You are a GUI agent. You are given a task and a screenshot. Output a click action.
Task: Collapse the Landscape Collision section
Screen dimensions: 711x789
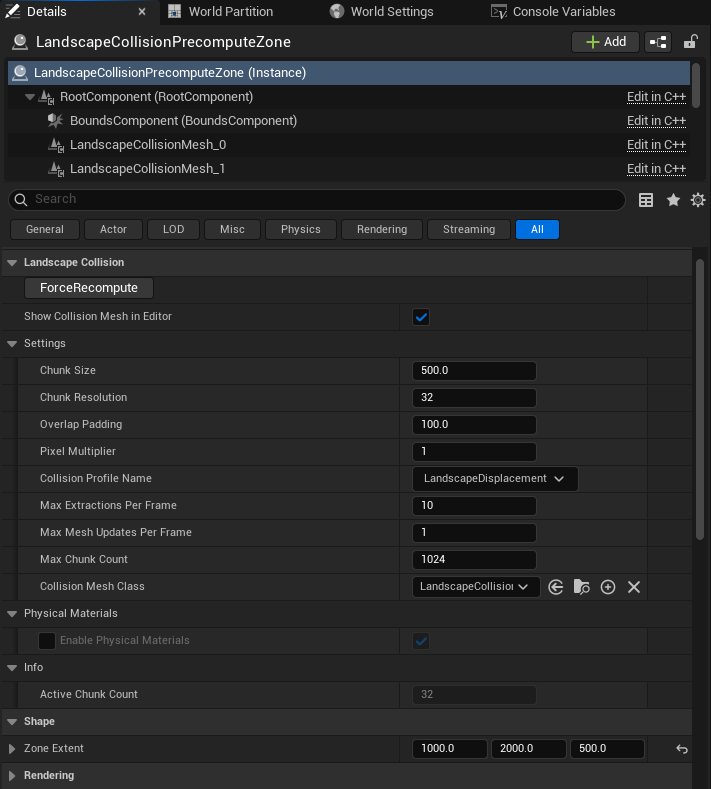(x=12, y=263)
